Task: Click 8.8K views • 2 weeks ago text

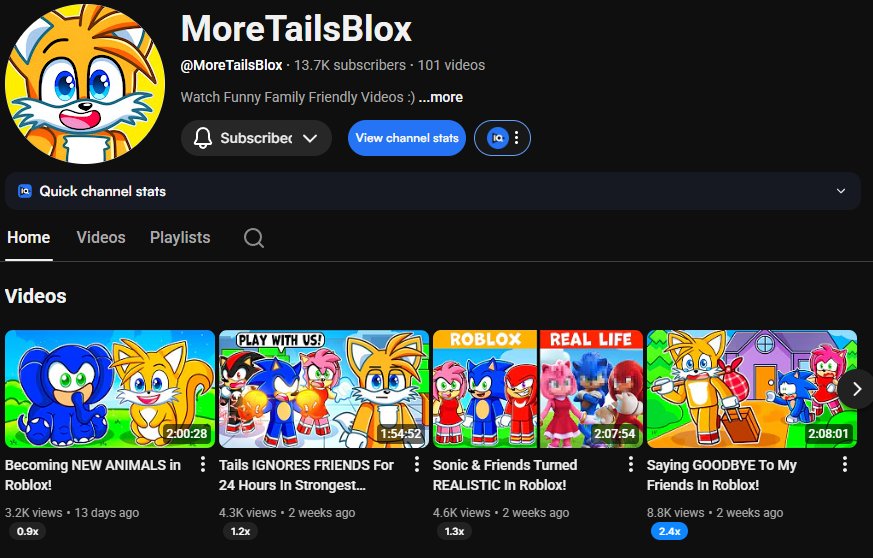Action: tap(715, 512)
